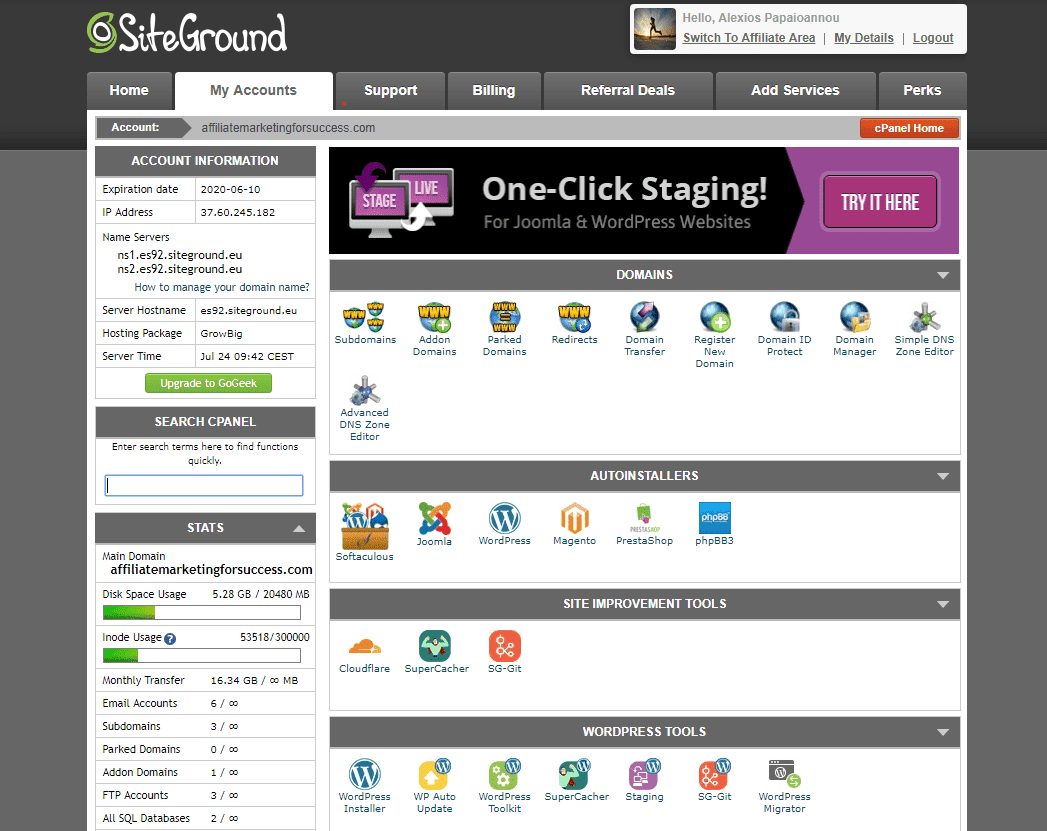This screenshot has width=1047, height=831.
Task: Open the Redirects tool
Action: [x=574, y=323]
